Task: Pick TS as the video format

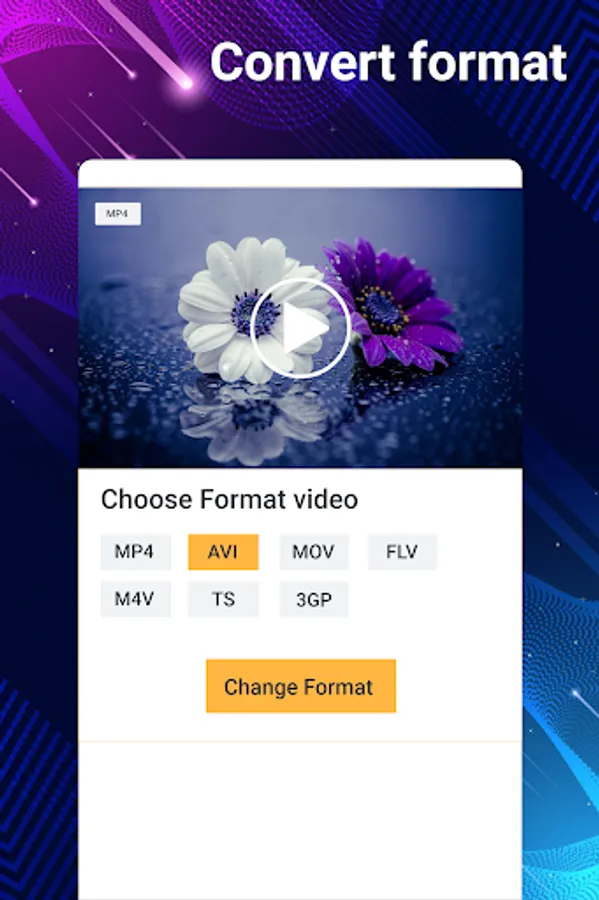Action: click(223, 599)
